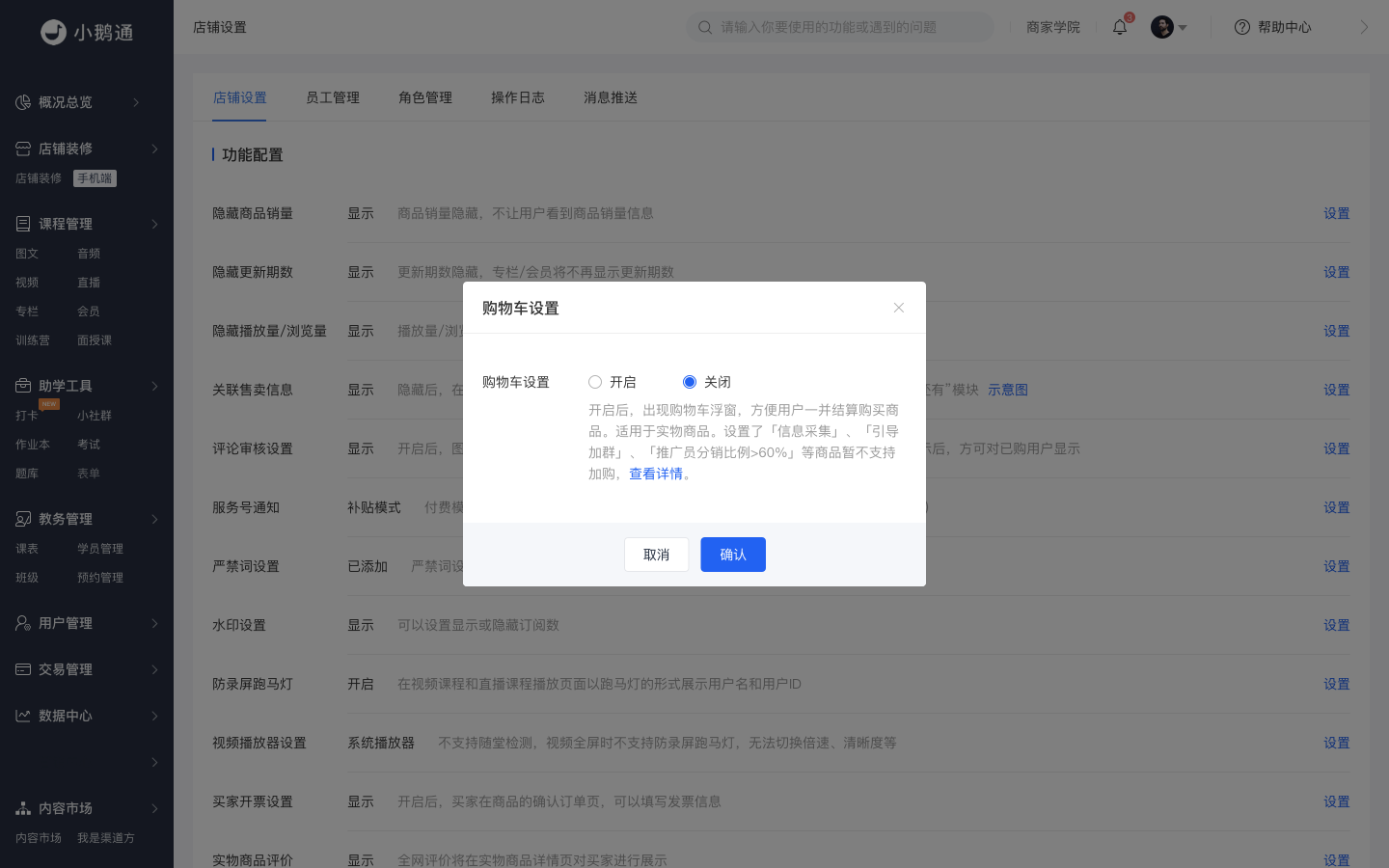This screenshot has width=1389, height=868.
Task: Click 确认 button in dialog
Action: [733, 555]
